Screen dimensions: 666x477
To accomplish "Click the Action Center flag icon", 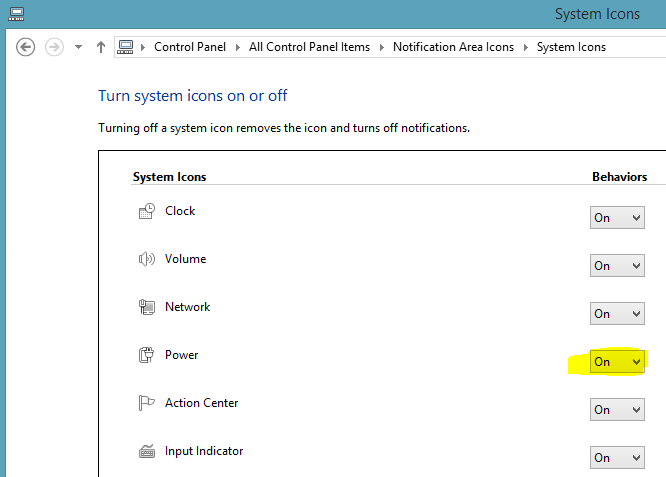I will 147,403.
